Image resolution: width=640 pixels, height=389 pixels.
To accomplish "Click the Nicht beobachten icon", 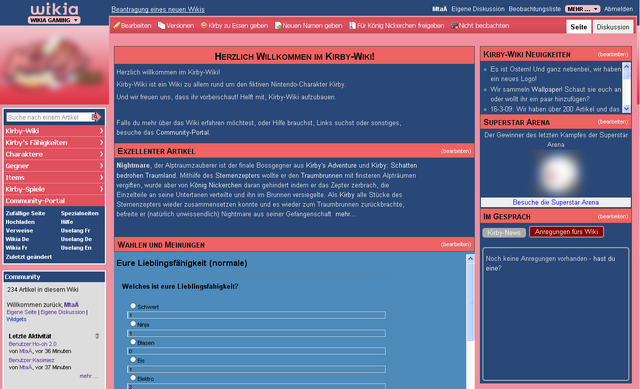I will [454, 26].
